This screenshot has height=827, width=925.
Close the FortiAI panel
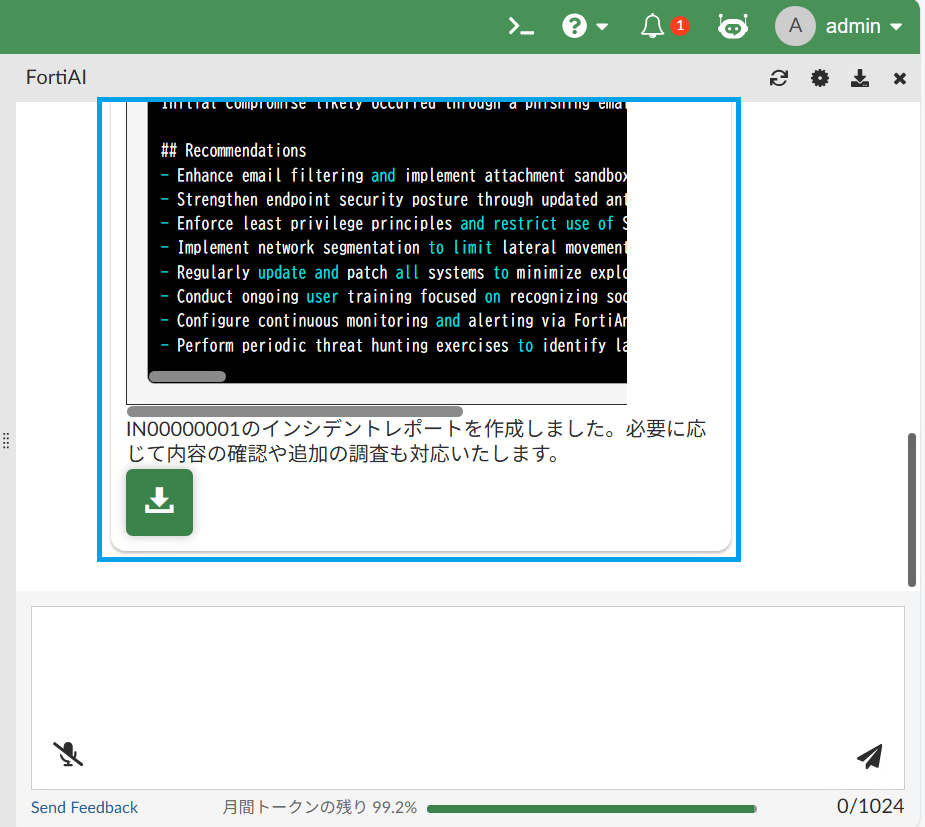(x=899, y=78)
